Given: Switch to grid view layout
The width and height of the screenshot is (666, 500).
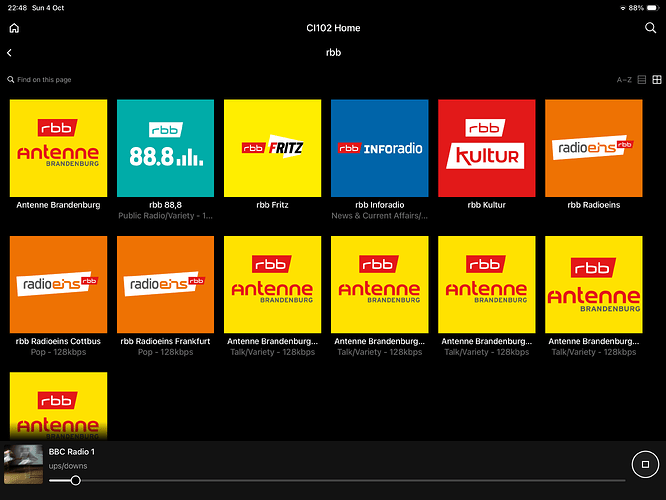Looking at the screenshot, I should click(x=657, y=79).
